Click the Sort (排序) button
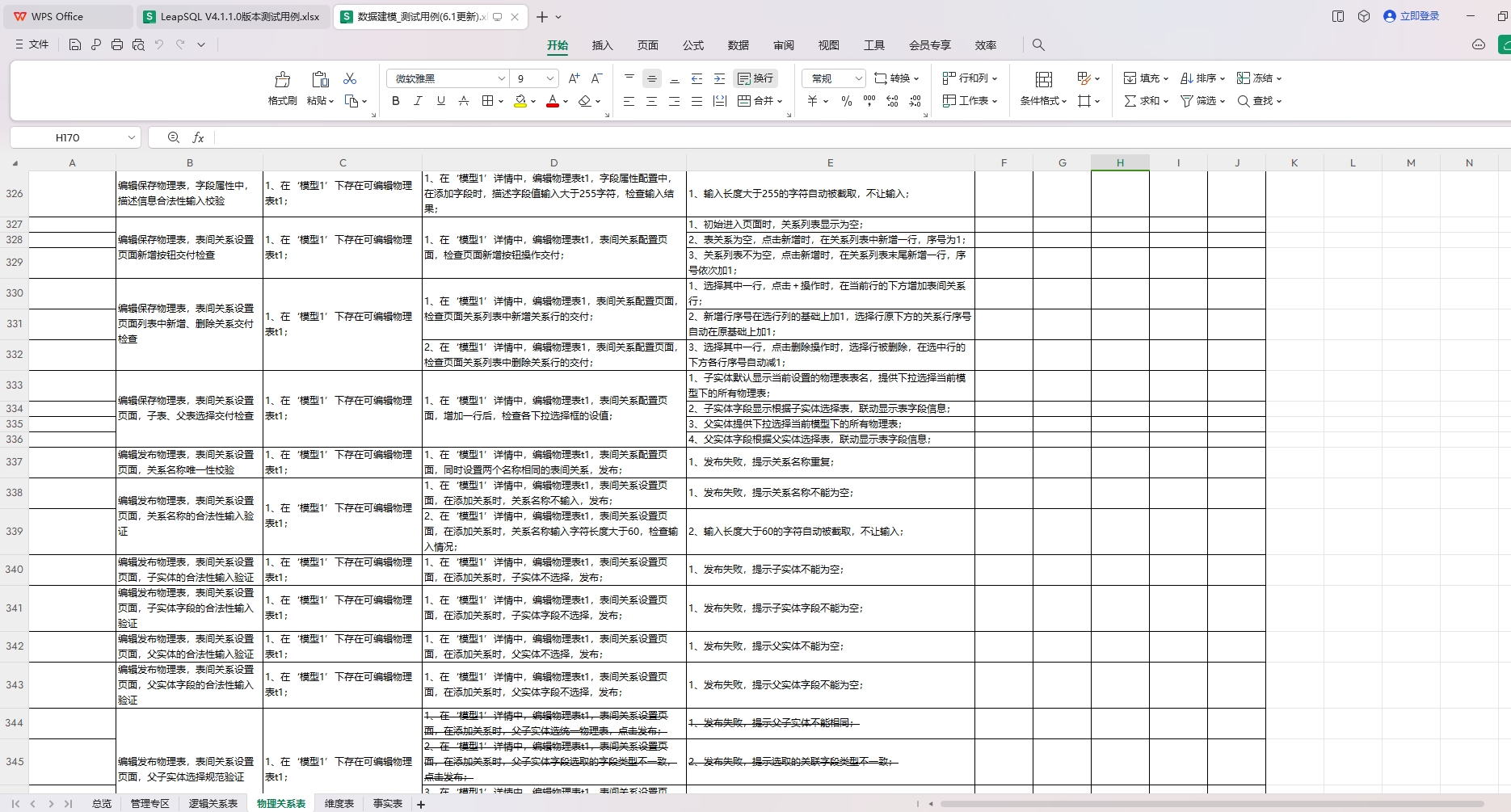This screenshot has height=812, width=1511. click(1202, 78)
